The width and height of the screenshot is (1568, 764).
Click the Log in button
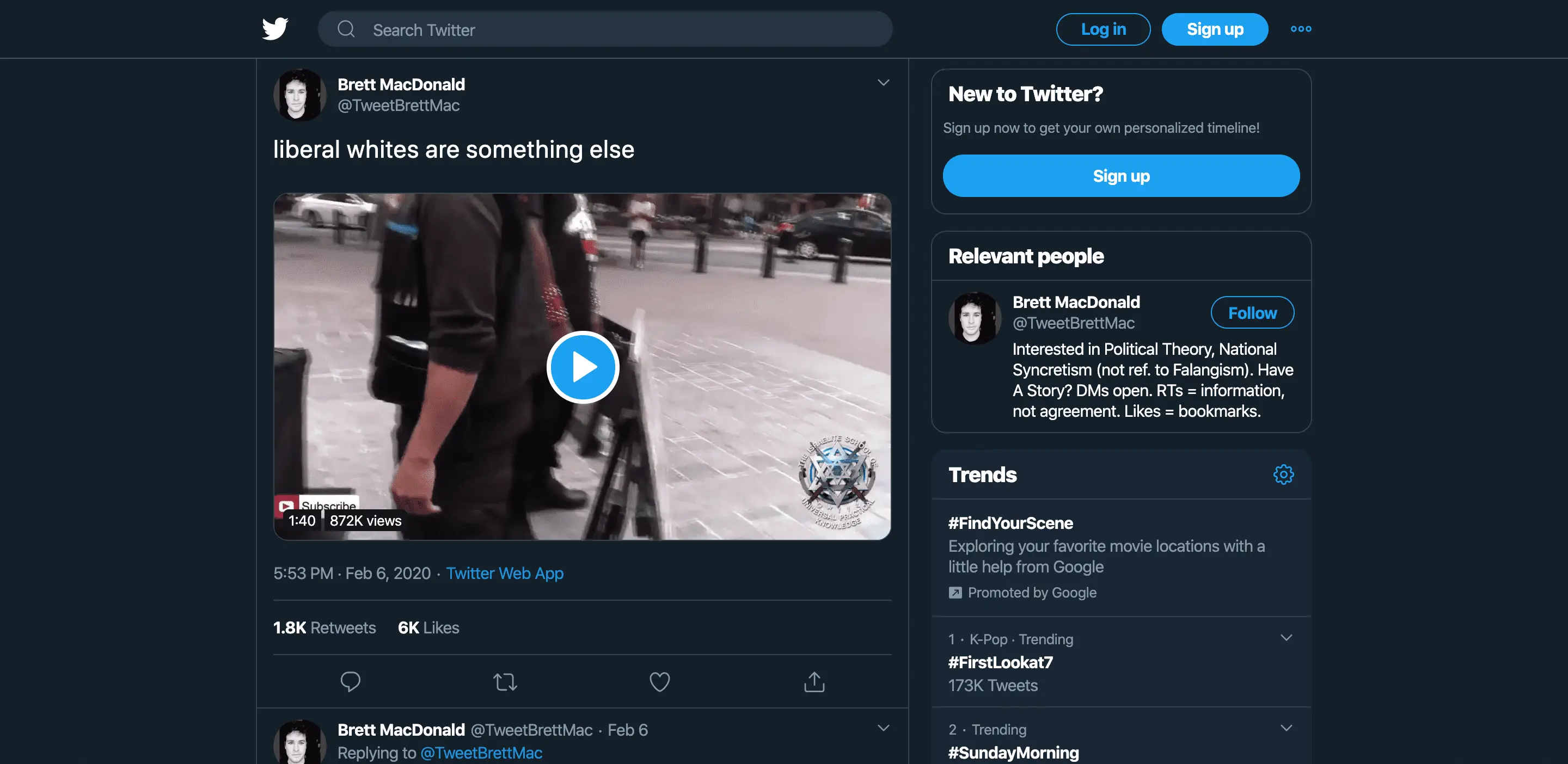pyautogui.click(x=1102, y=29)
